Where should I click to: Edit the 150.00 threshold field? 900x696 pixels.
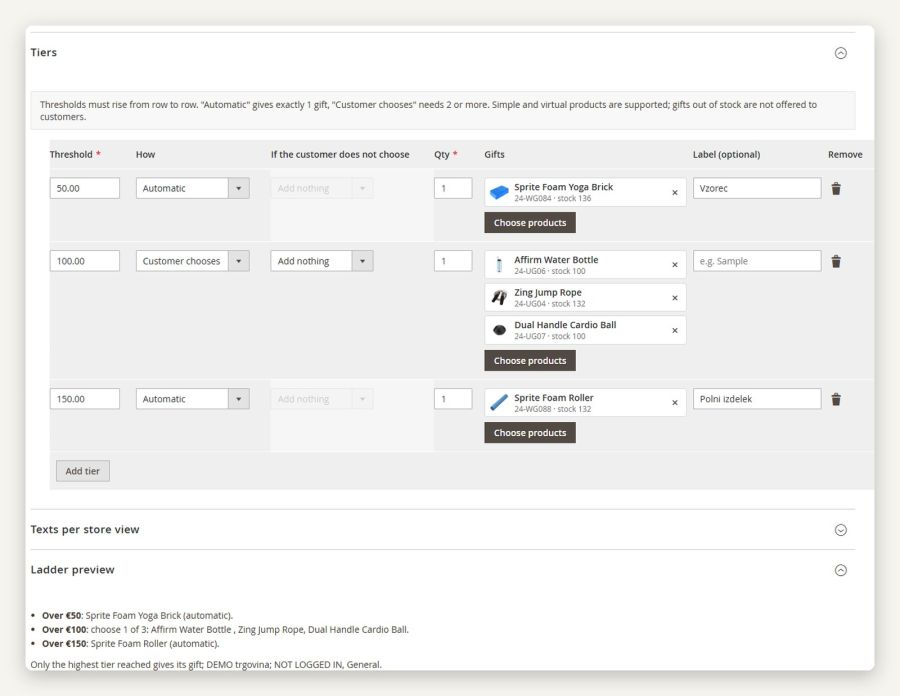pyautogui.click(x=85, y=399)
